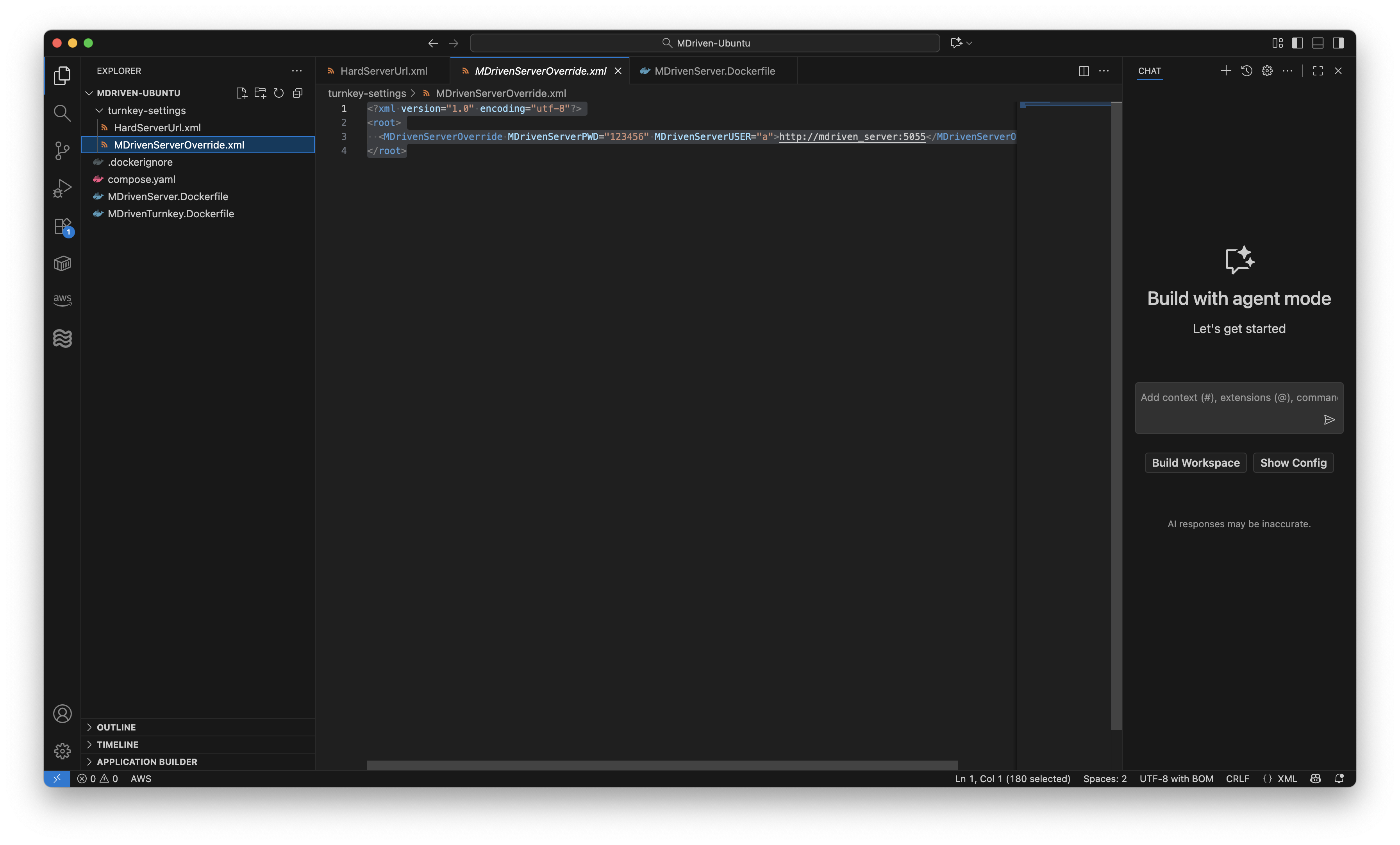Toggle the secondary side bar visibility
1400x845 pixels.
pos(1338,43)
